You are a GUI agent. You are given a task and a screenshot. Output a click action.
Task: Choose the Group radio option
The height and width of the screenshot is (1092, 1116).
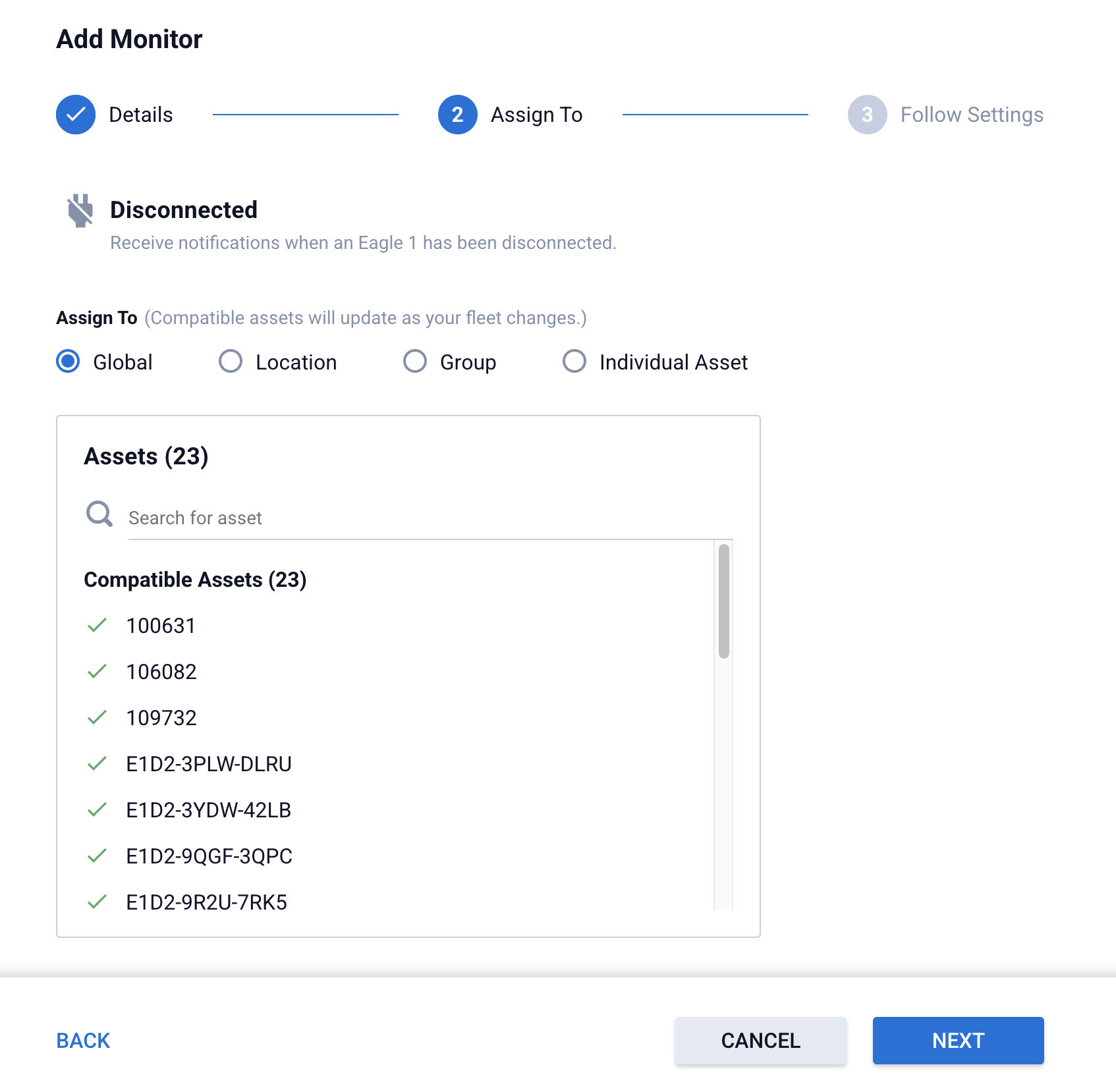coord(415,362)
